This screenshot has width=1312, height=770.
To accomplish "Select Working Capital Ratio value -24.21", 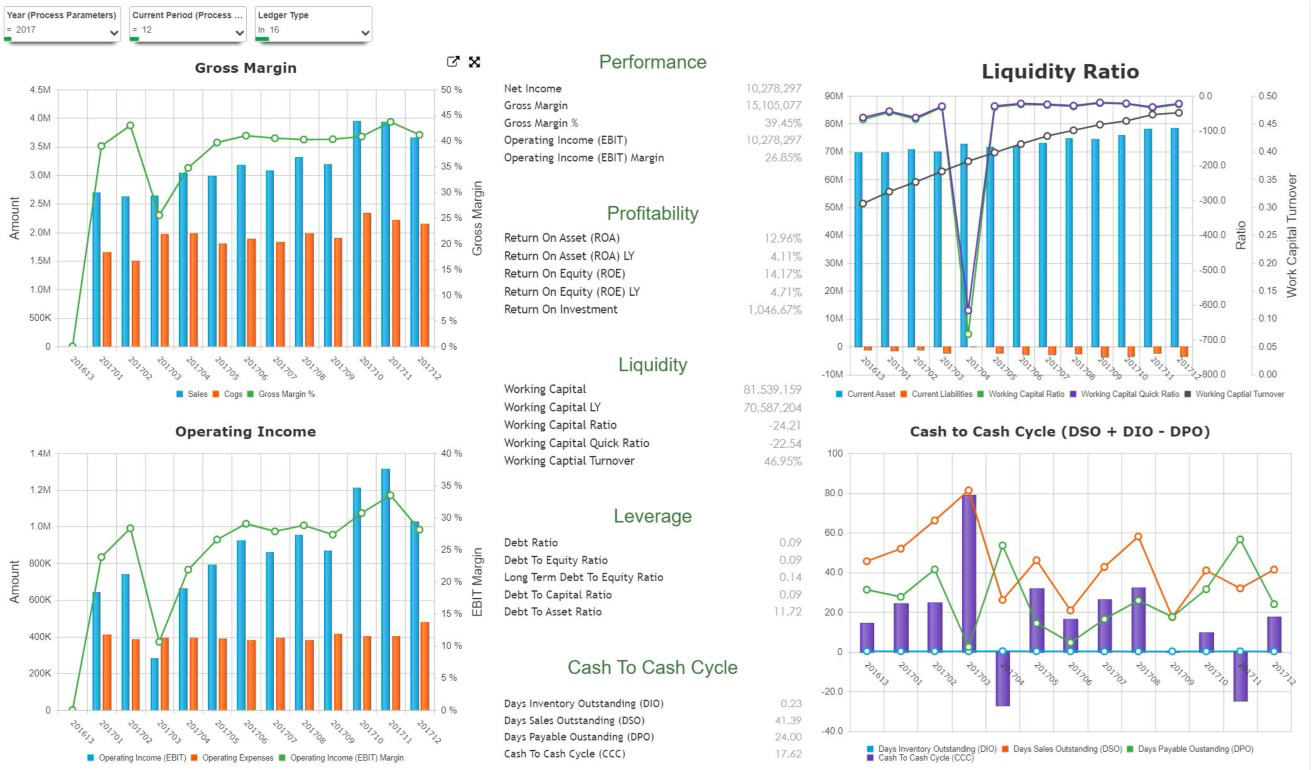I will pos(786,425).
